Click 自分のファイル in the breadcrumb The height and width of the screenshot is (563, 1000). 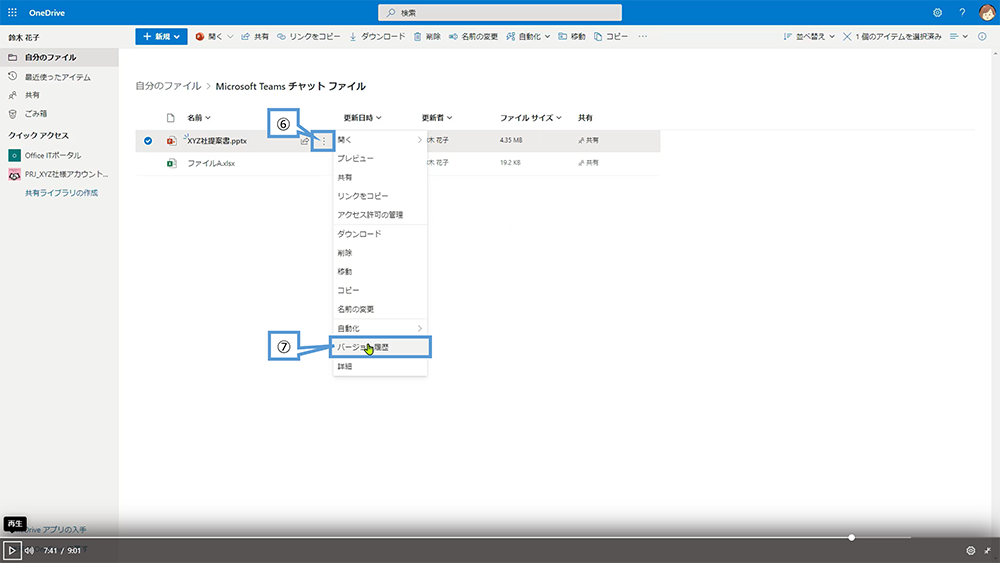coord(167,86)
